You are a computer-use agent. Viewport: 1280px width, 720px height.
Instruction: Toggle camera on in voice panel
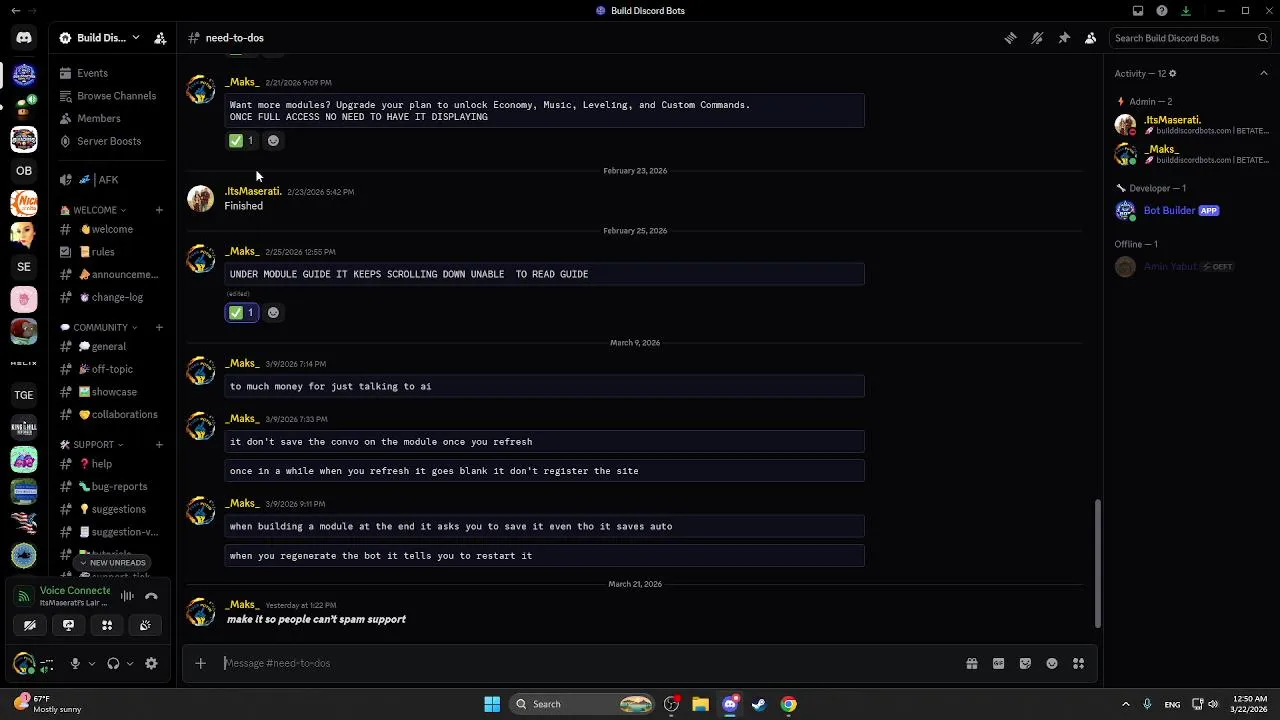click(x=30, y=625)
